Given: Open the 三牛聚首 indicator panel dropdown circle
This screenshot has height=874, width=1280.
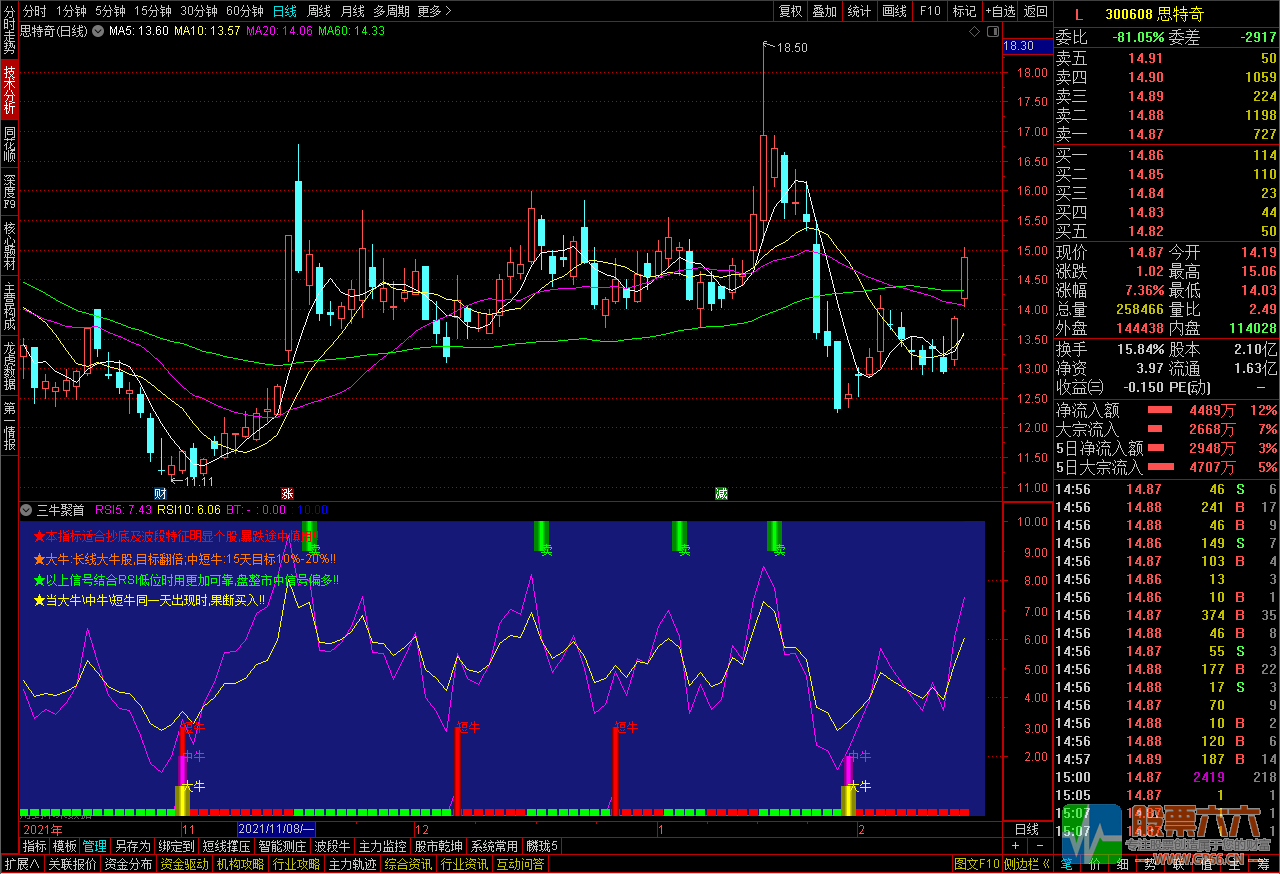Looking at the screenshot, I should pyautogui.click(x=25, y=510).
